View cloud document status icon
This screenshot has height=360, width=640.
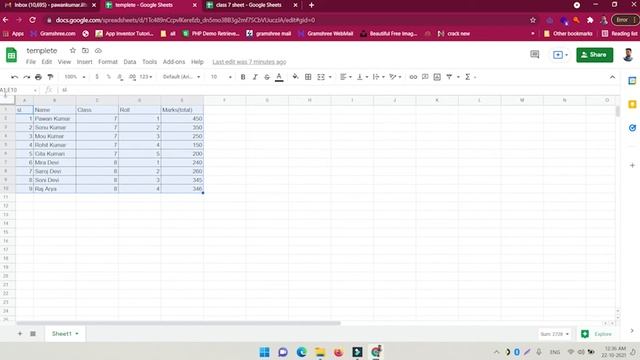pos(98,51)
